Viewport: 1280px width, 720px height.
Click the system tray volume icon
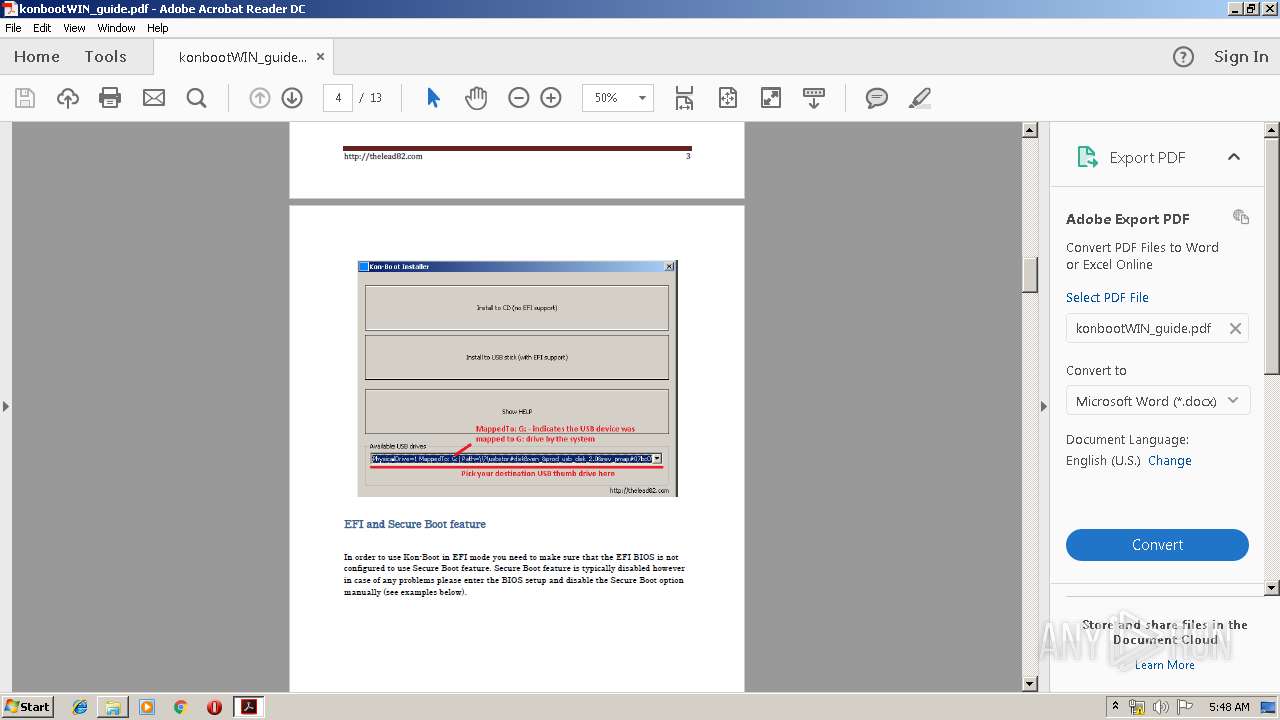[x=1160, y=707]
